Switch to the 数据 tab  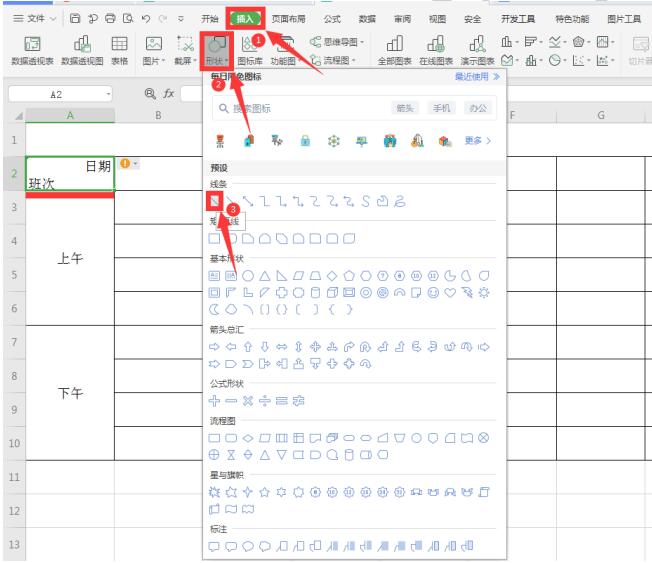[x=367, y=19]
